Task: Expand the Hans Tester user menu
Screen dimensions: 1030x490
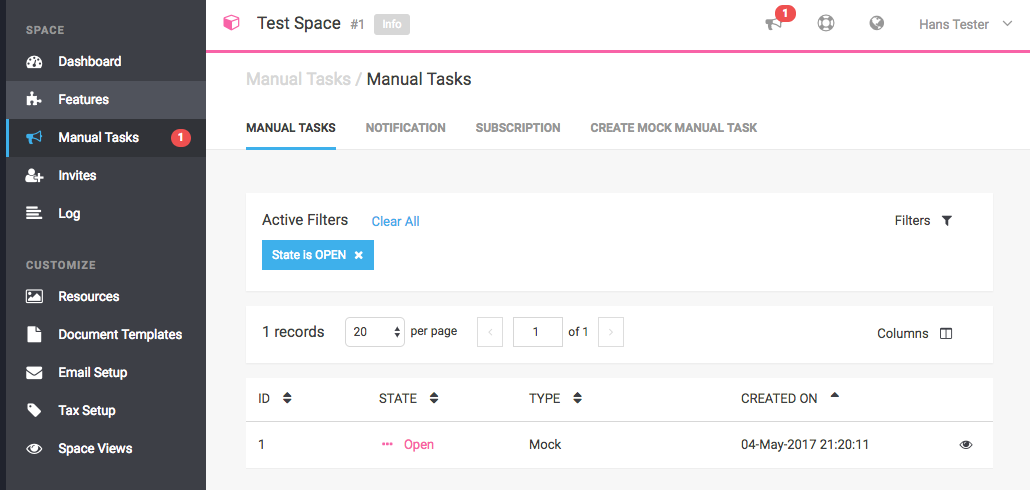Action: click(965, 24)
